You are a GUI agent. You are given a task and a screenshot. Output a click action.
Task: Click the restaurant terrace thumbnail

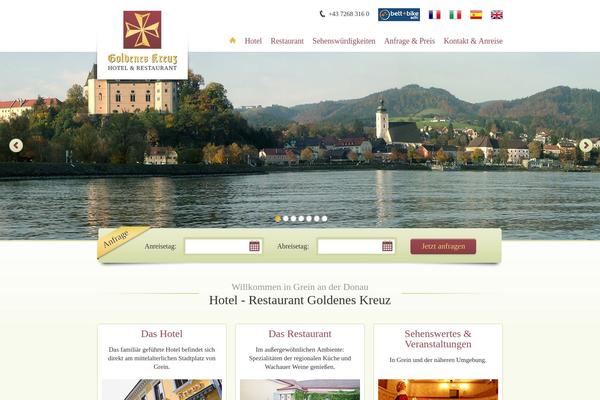pos(300,390)
